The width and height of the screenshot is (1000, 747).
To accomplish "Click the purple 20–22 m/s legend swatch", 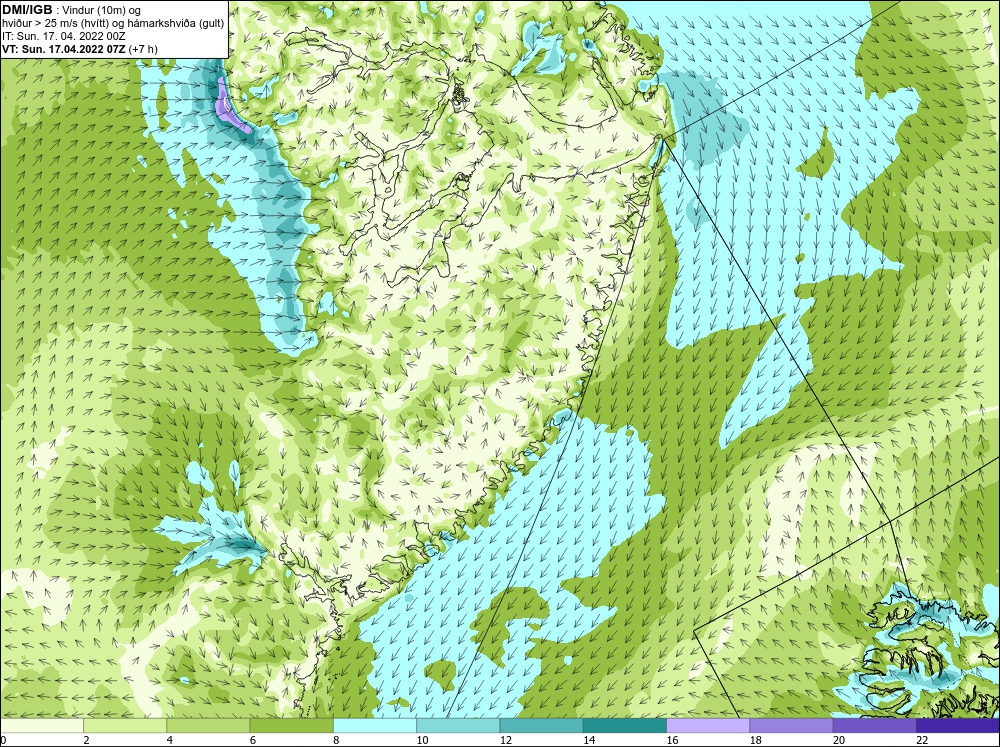I will tap(874, 725).
